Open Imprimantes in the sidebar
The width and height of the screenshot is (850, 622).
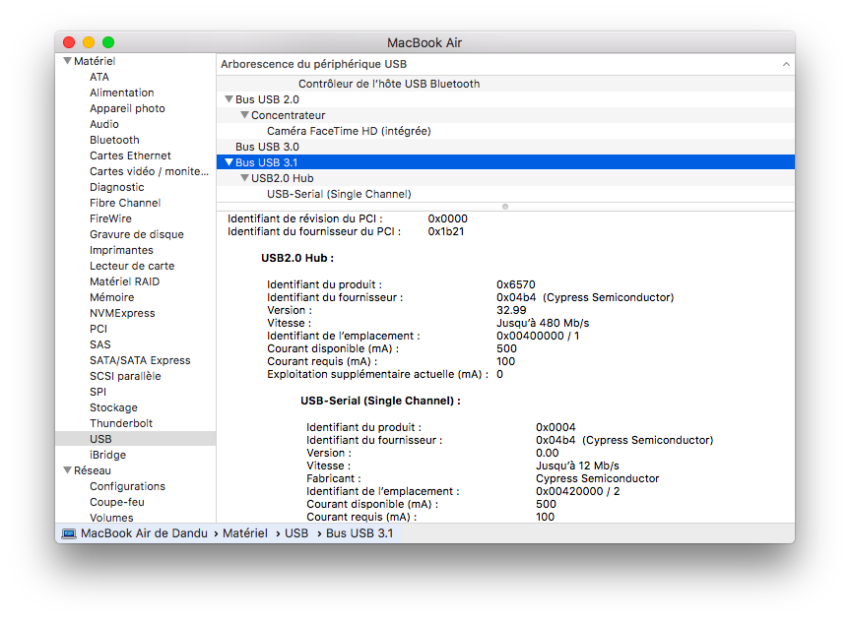pyautogui.click(x=121, y=250)
